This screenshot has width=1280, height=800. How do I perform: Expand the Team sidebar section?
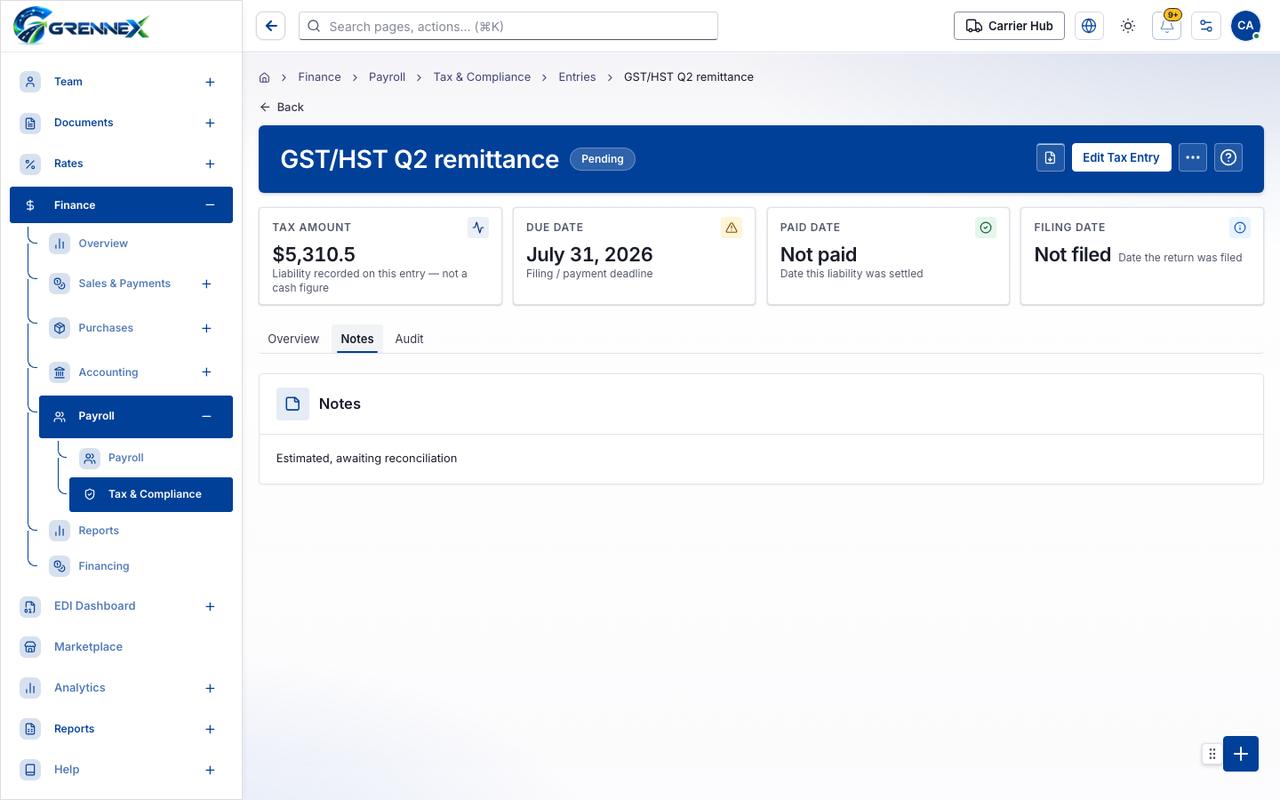pyautogui.click(x=210, y=82)
